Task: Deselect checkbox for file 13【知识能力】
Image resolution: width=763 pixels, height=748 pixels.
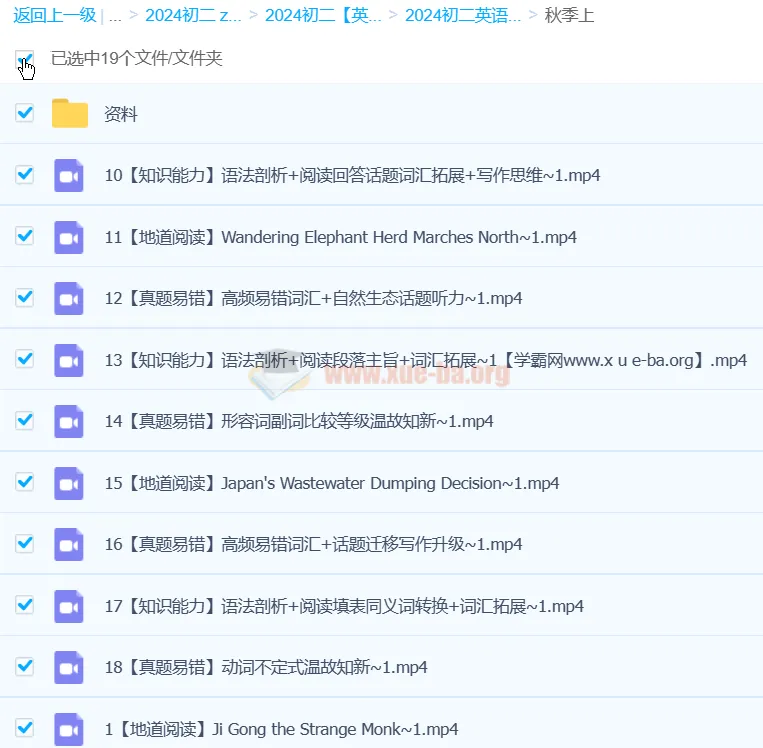Action: (x=24, y=359)
